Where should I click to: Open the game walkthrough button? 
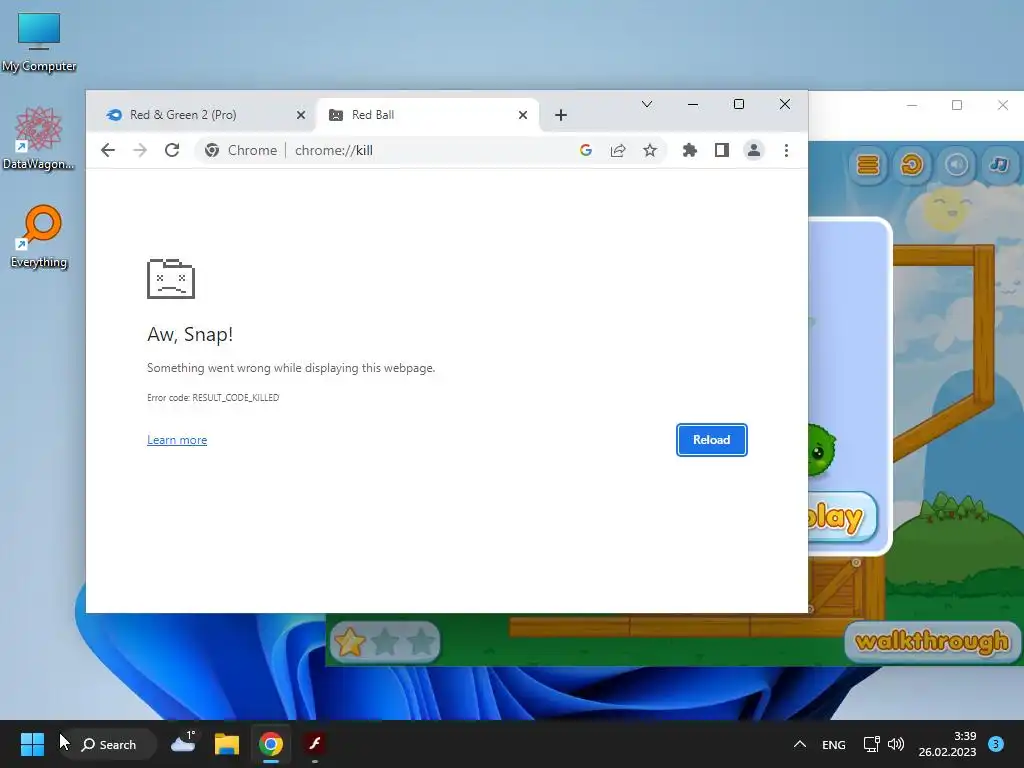coord(932,641)
